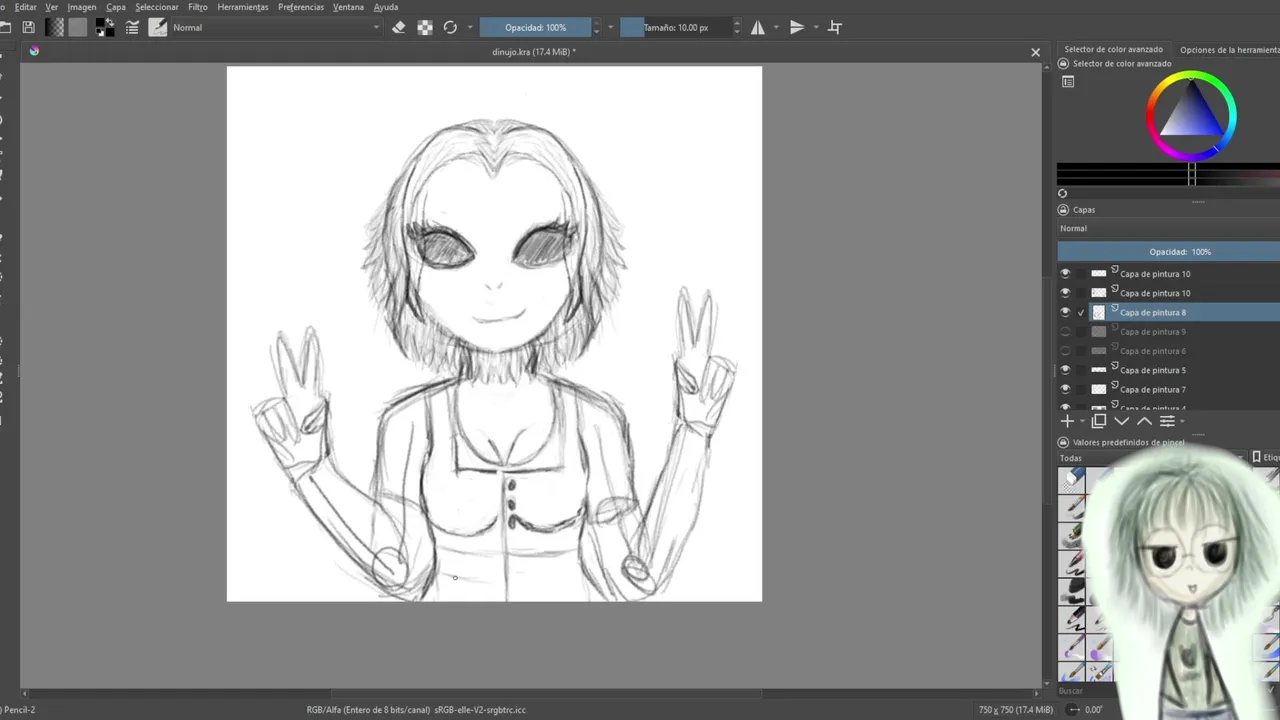
Task: Hide the second Capa de pintura 10 layer
Action: [1065, 293]
